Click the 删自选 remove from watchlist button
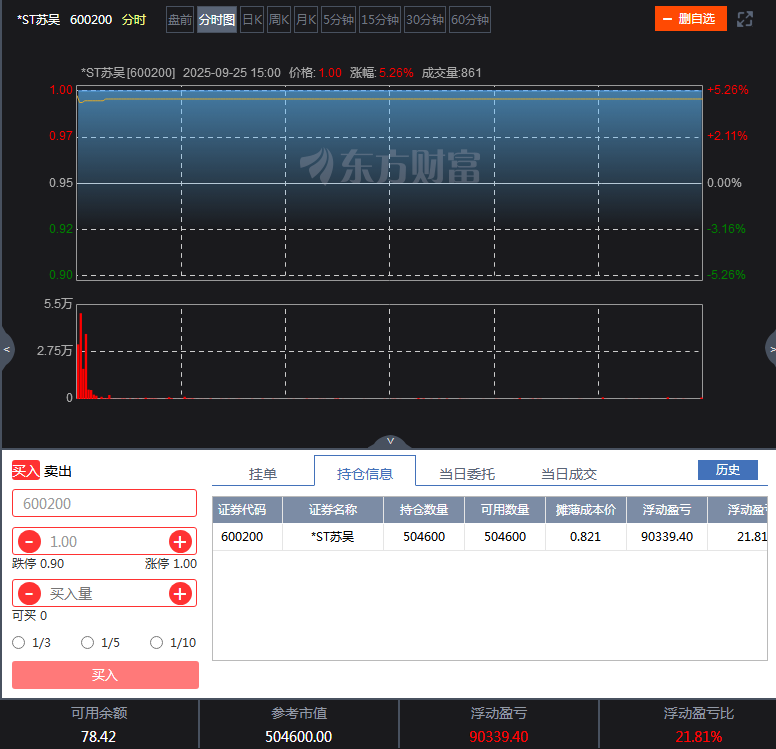776x749 pixels. click(691, 19)
